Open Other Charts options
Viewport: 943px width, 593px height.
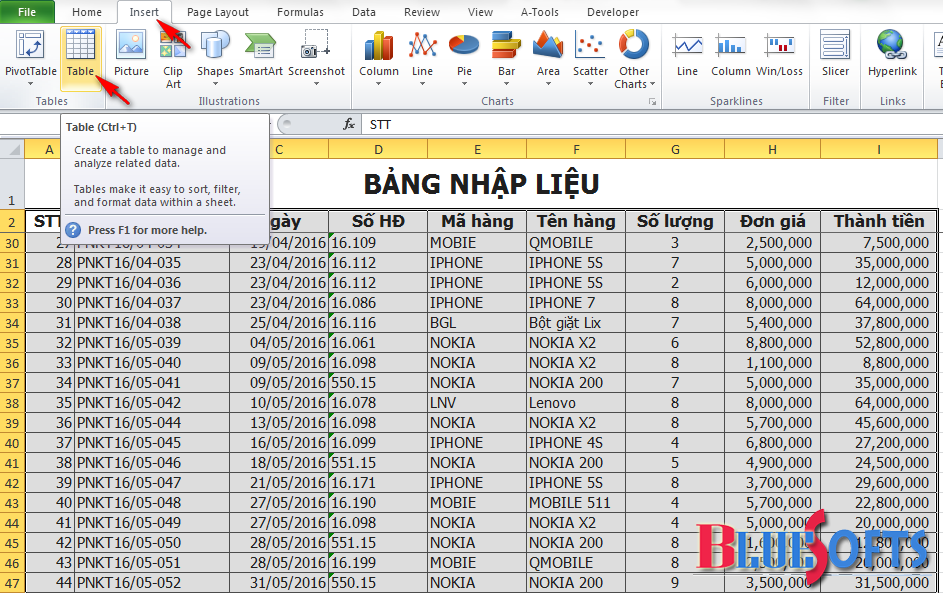634,60
